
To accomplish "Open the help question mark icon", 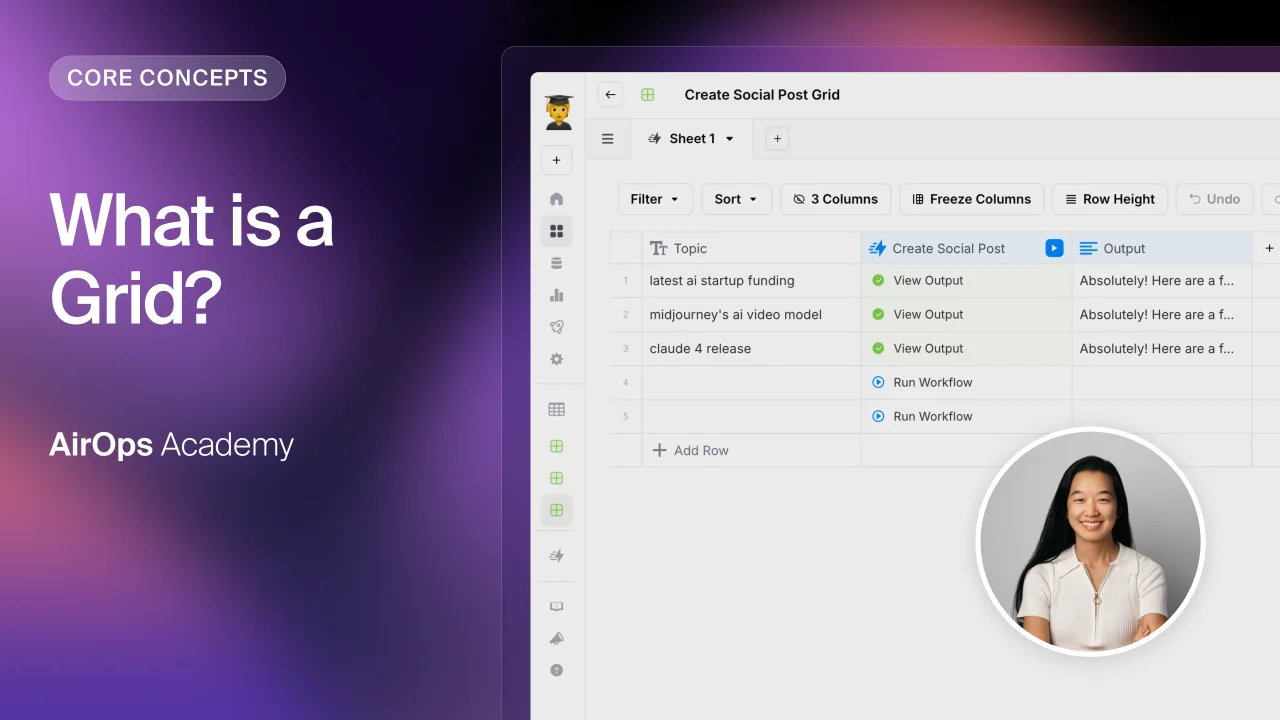I will pos(557,670).
